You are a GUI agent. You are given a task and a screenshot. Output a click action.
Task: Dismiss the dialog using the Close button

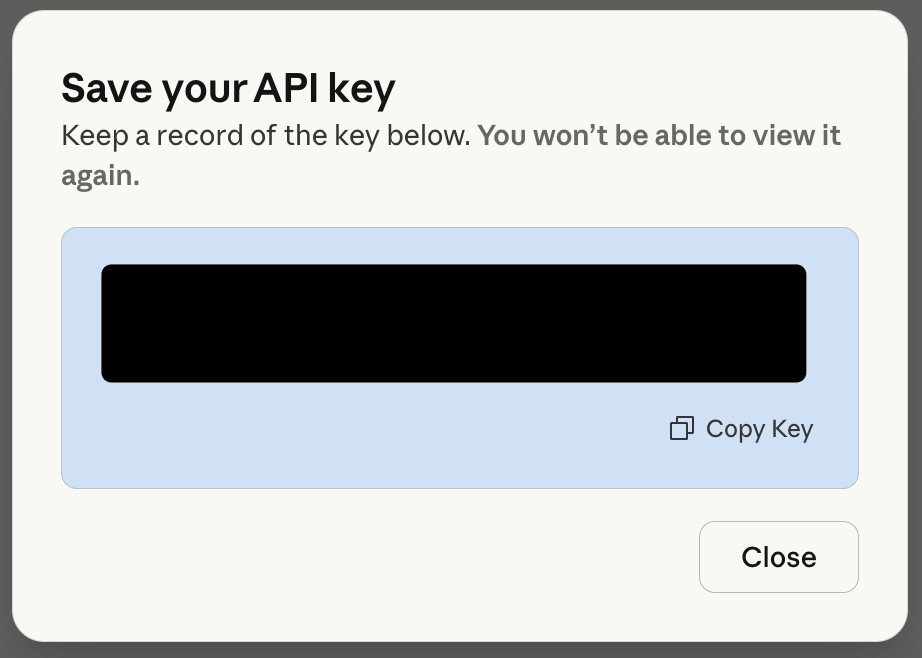point(778,557)
